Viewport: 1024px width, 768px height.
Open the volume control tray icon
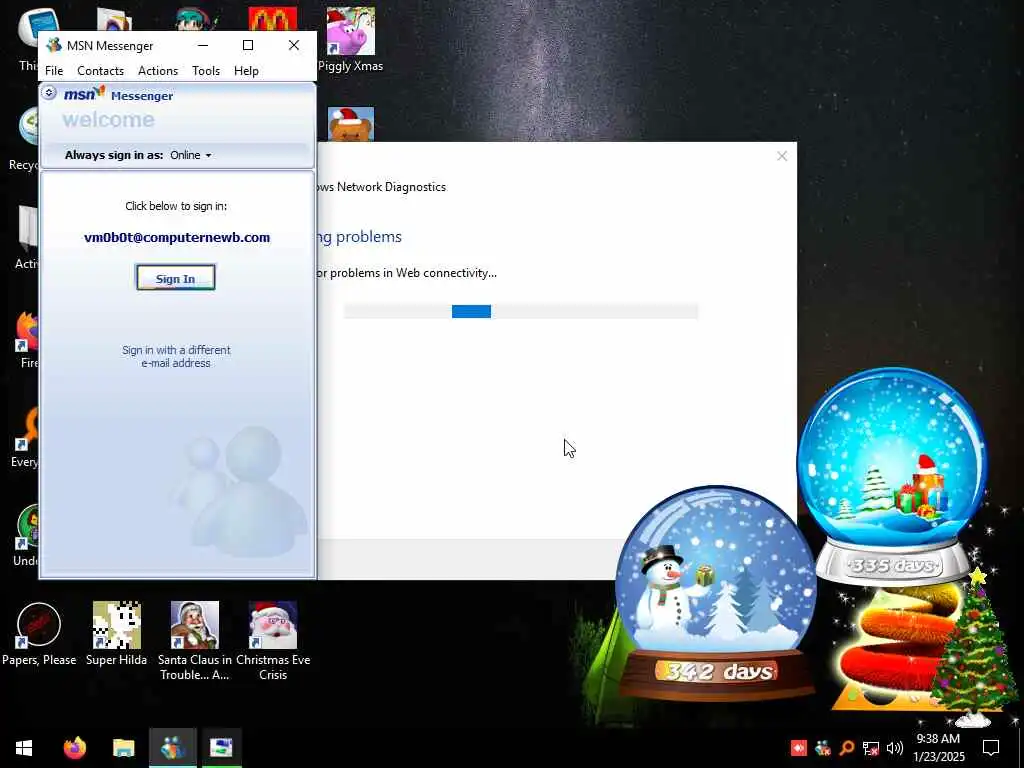click(895, 748)
